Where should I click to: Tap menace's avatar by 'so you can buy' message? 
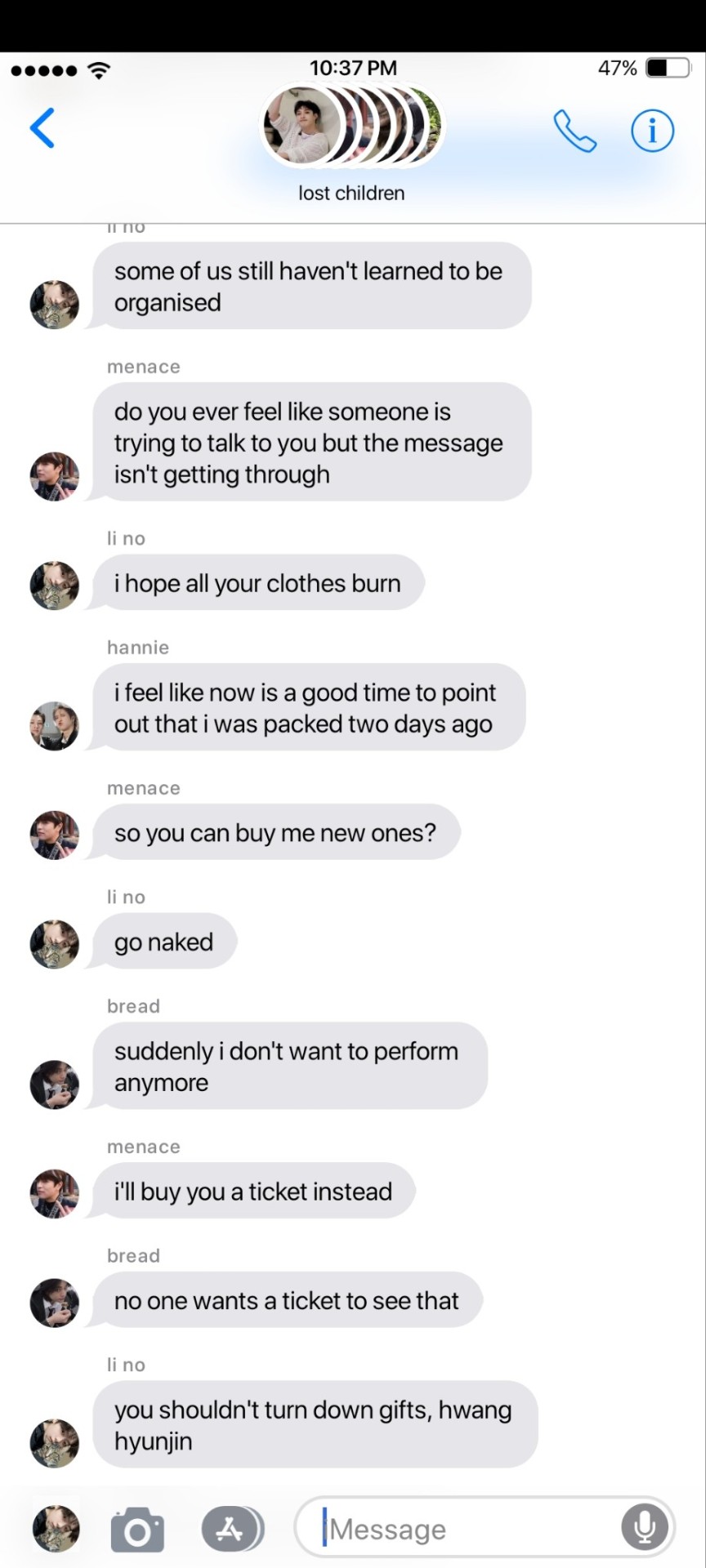(55, 835)
